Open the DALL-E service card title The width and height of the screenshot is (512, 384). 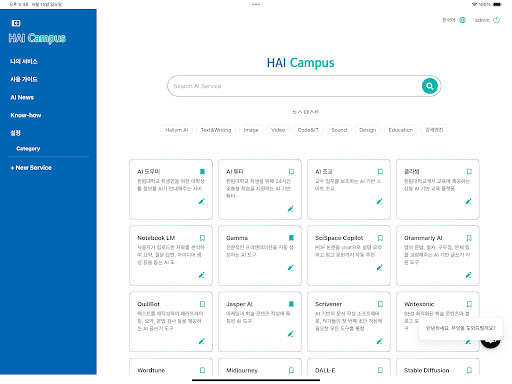pyautogui.click(x=325, y=370)
